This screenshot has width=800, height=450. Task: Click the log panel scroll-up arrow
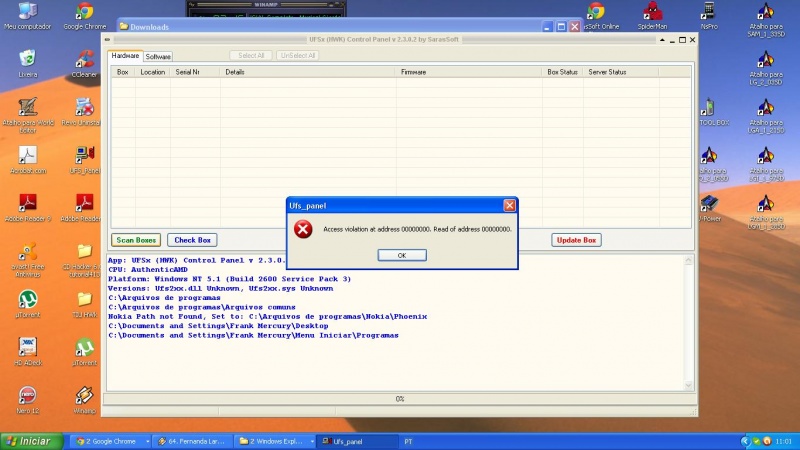[688, 260]
